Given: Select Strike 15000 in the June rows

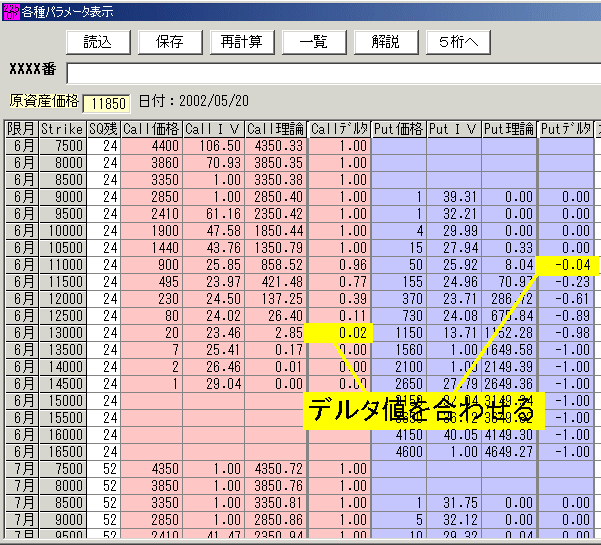Looking at the screenshot, I should click(62, 401).
